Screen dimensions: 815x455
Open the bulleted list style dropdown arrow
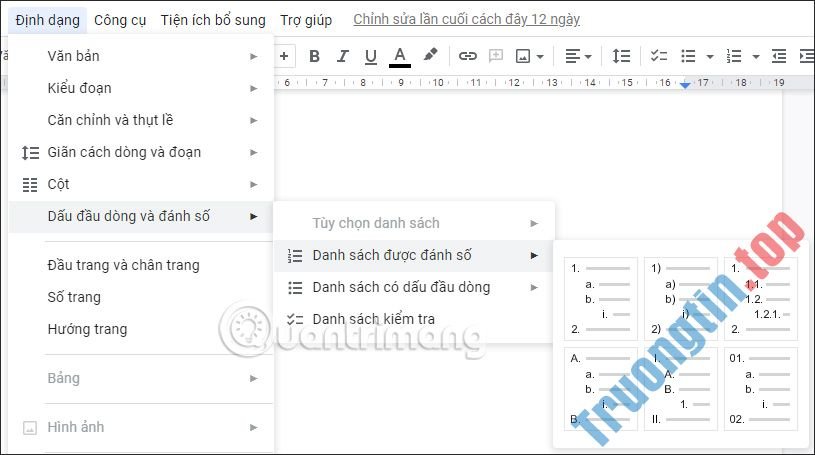click(x=709, y=57)
